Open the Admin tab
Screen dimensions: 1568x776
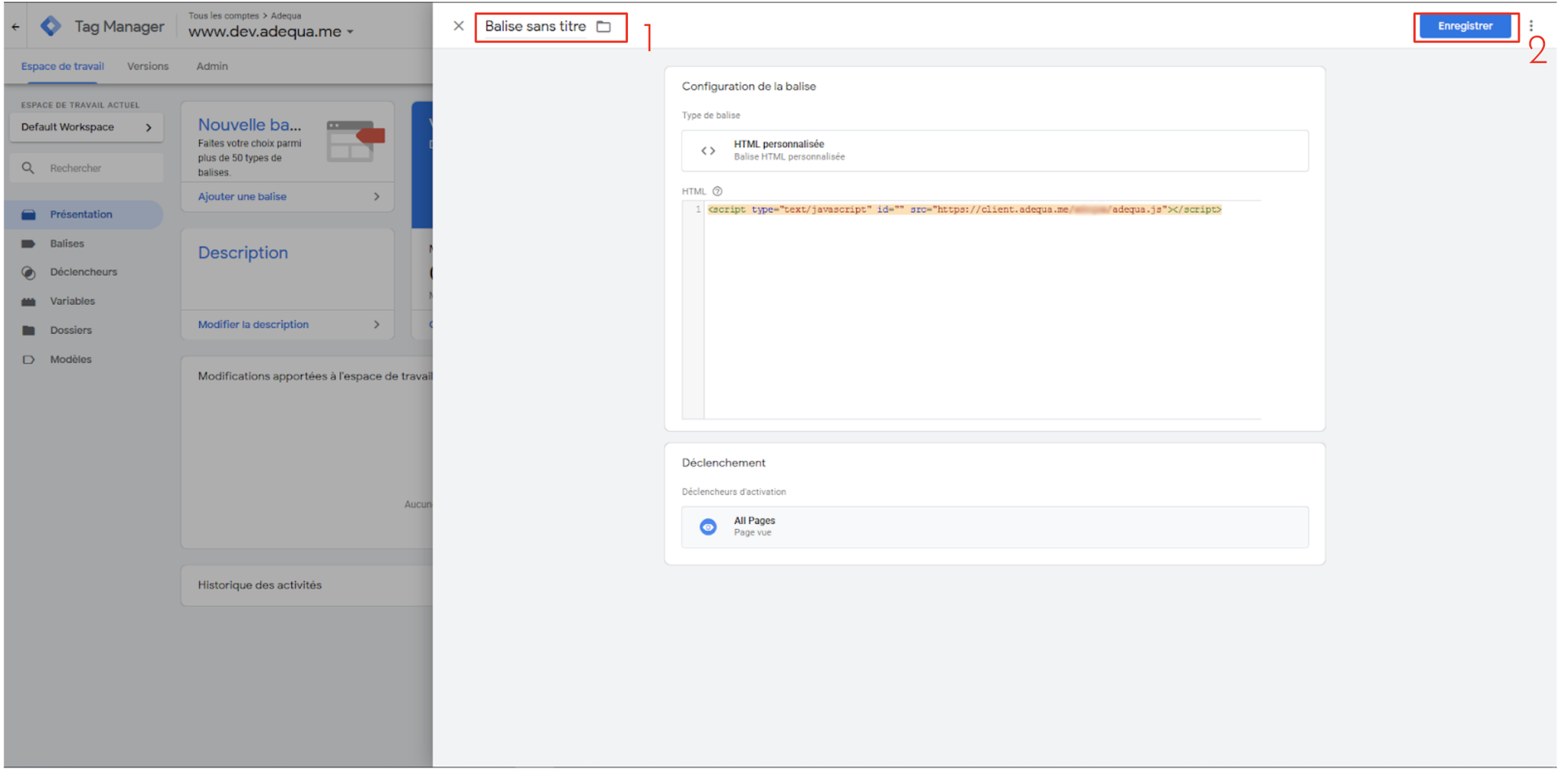(x=212, y=67)
